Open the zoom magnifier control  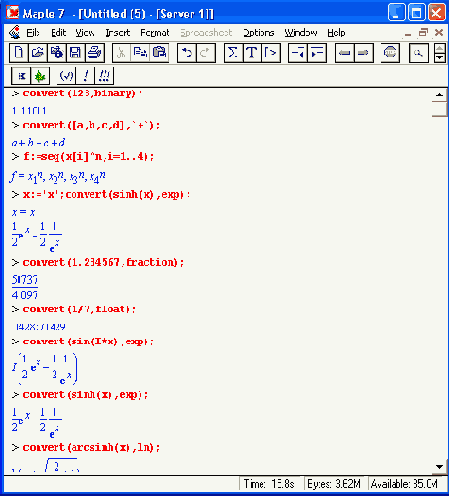(418, 53)
